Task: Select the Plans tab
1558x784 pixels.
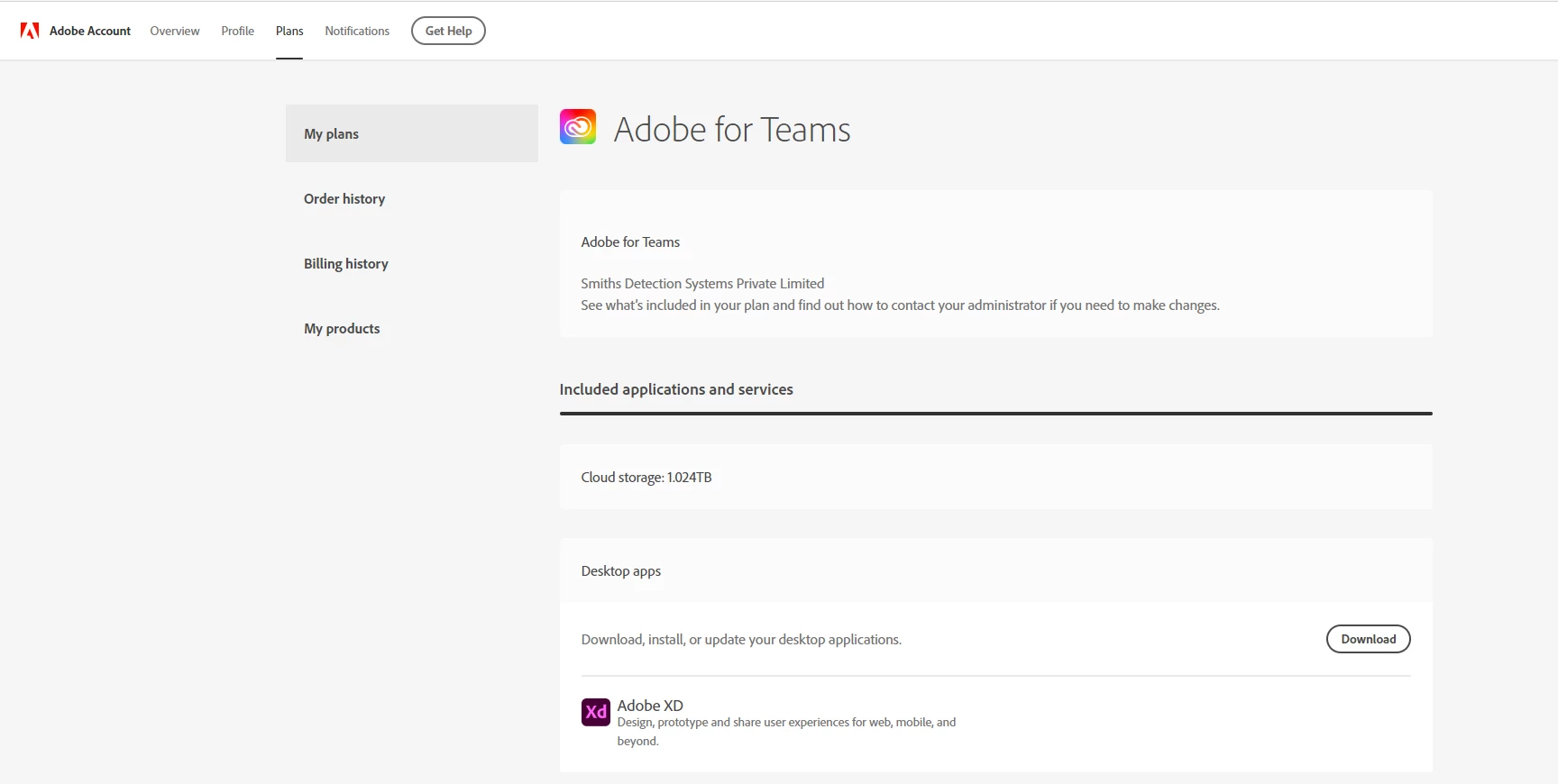Action: (x=289, y=31)
